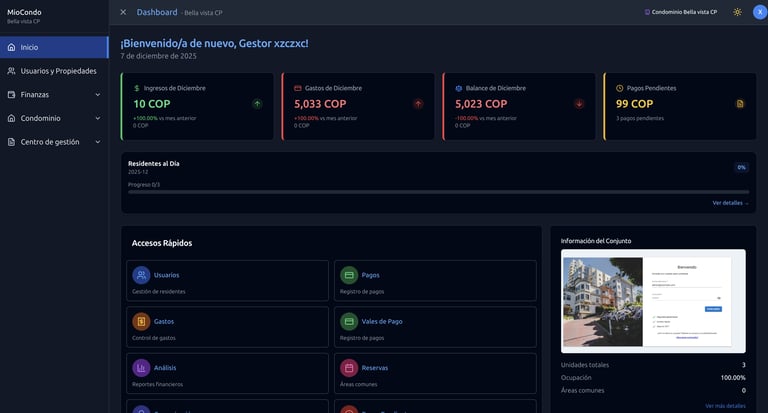Click the dollar icon on Ingresos card
Screen dimensions: 768x413
(x=137, y=88)
